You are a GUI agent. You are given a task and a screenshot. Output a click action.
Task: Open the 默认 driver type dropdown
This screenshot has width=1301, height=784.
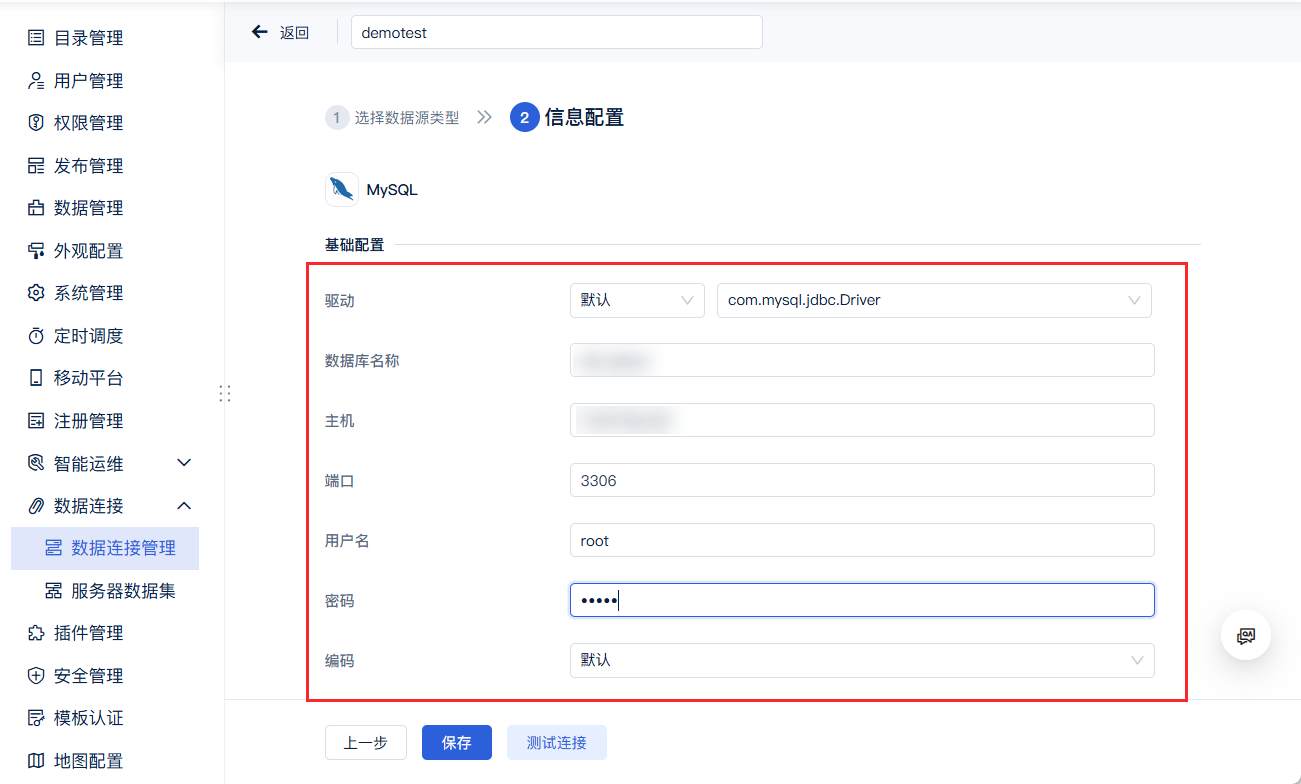637,300
